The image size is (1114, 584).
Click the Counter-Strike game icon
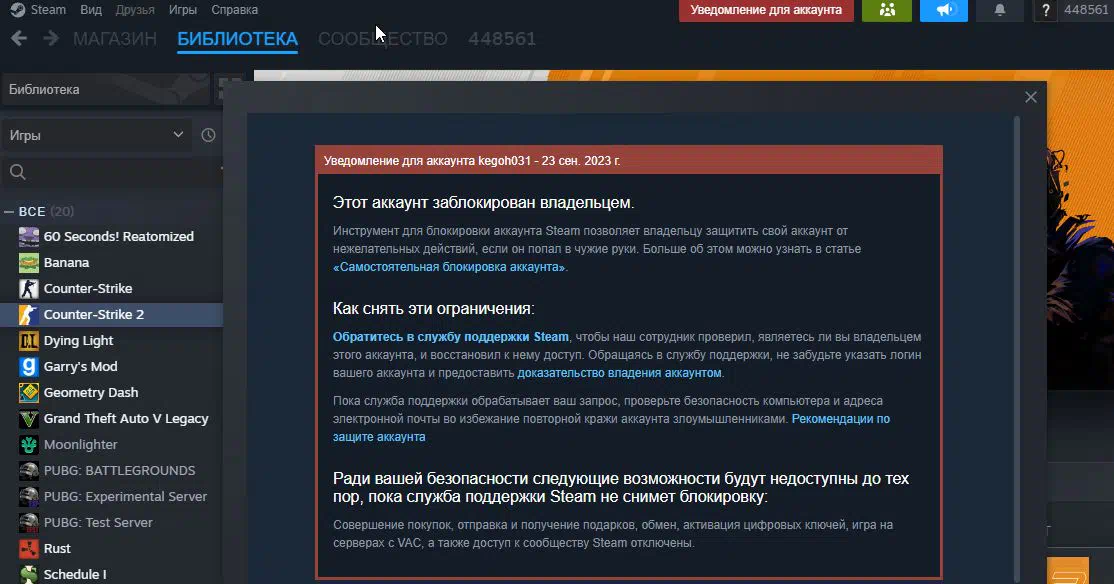click(x=28, y=288)
